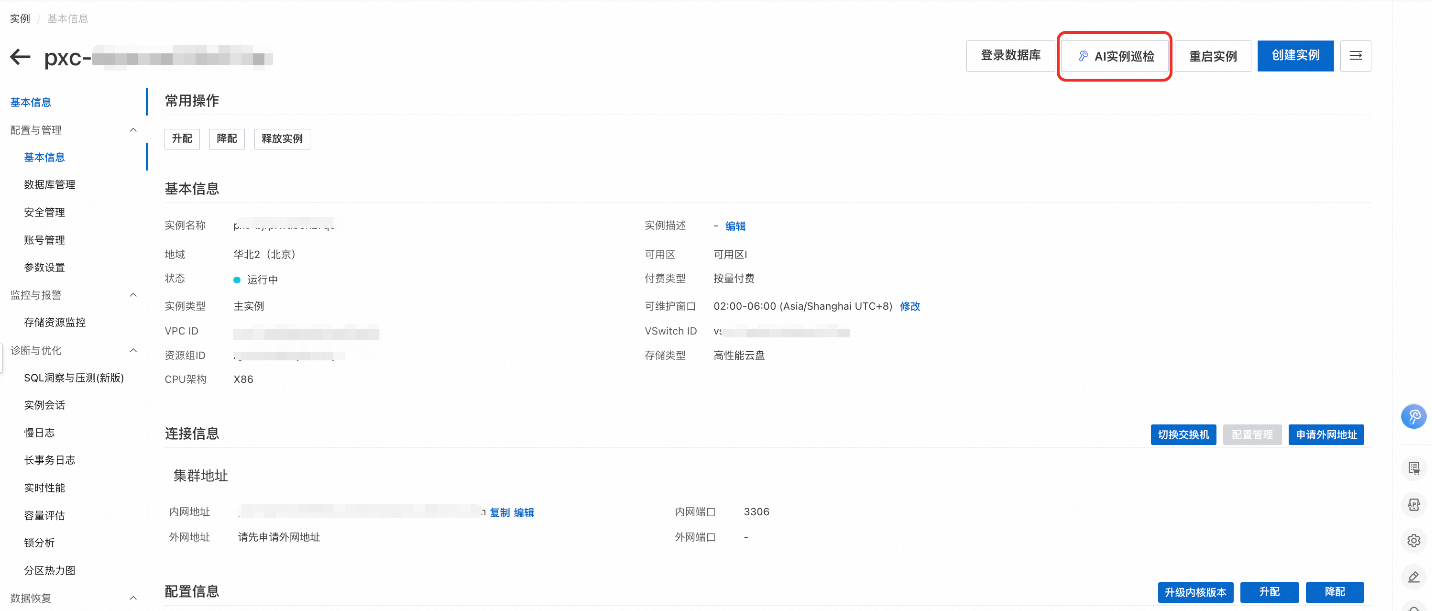
Task: Click 升配 under 常用操作
Action: pyautogui.click(x=182, y=139)
